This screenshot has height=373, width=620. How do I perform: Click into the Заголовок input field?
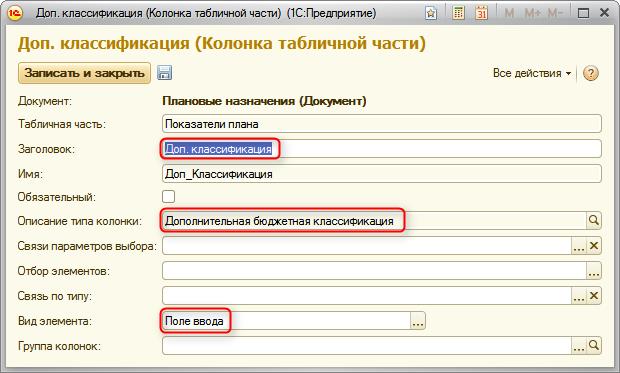coord(382,149)
